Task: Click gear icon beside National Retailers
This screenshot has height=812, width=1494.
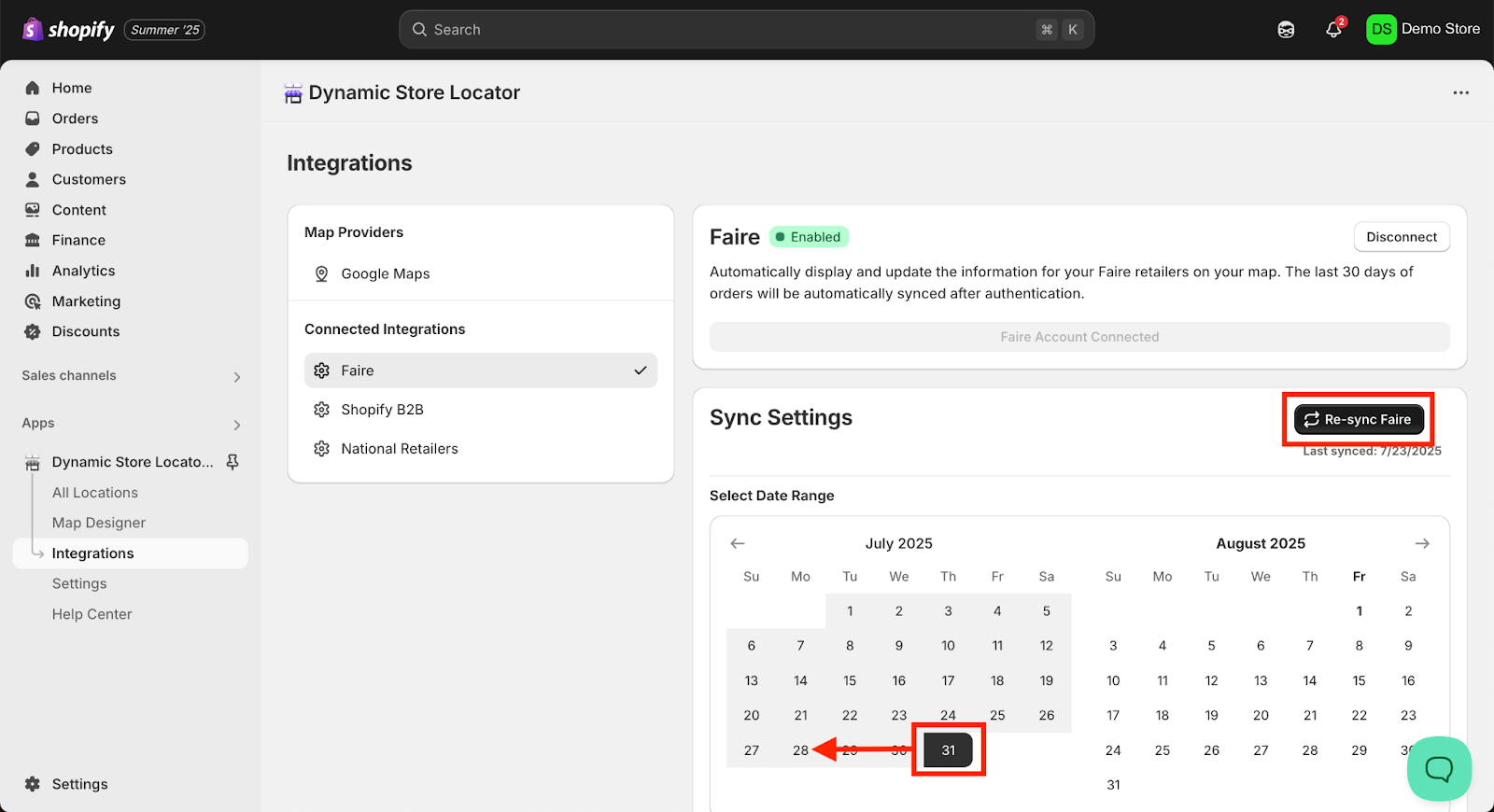Action: coord(321,449)
